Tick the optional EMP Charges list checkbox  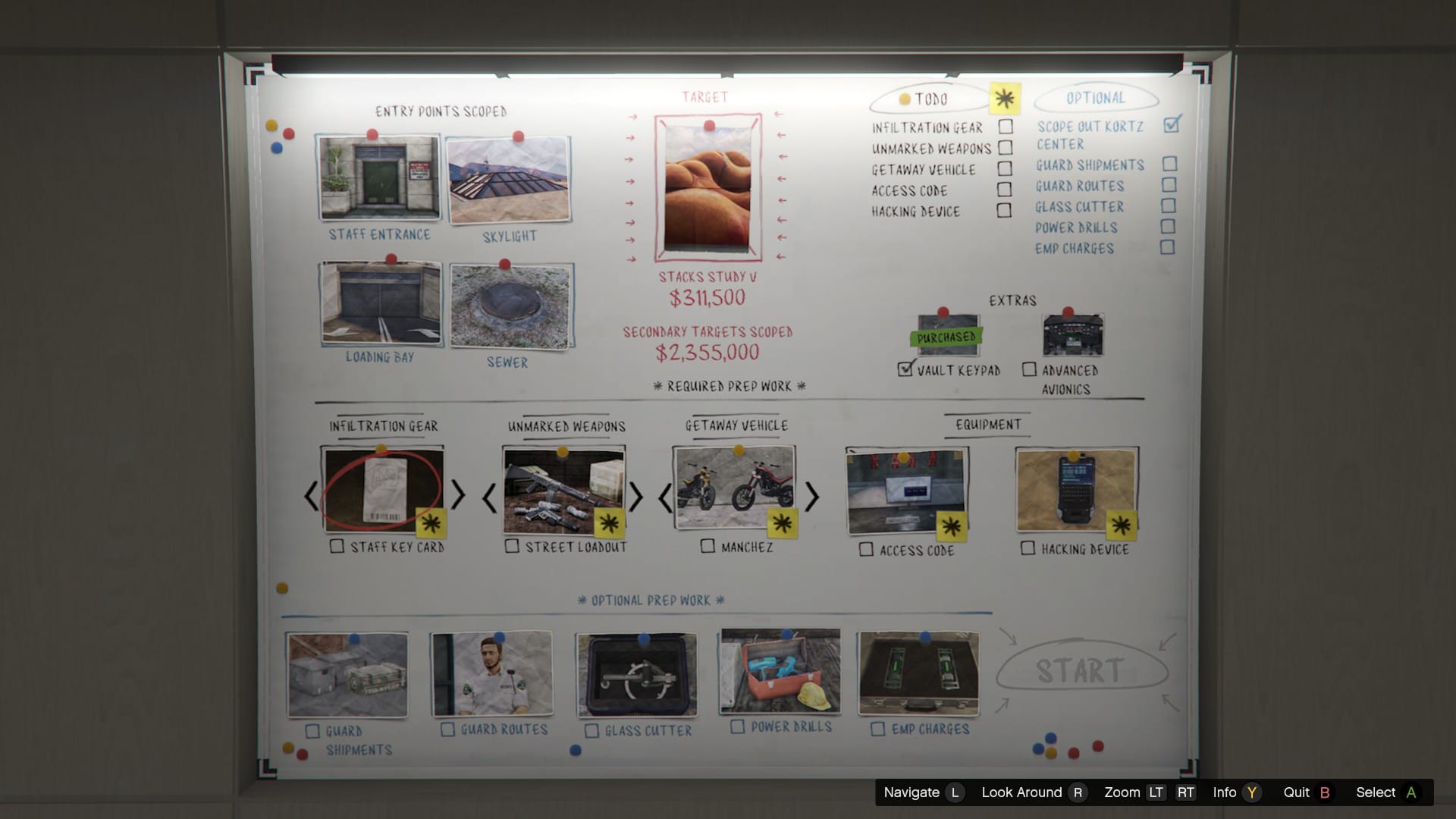[1168, 247]
